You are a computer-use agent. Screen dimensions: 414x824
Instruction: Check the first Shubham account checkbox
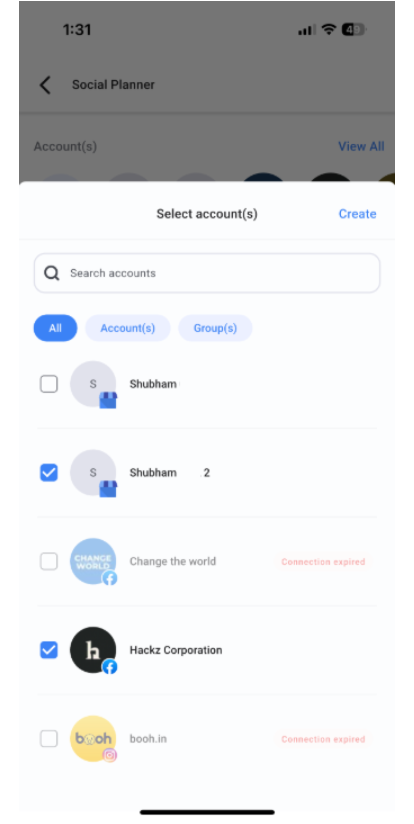pos(49,384)
